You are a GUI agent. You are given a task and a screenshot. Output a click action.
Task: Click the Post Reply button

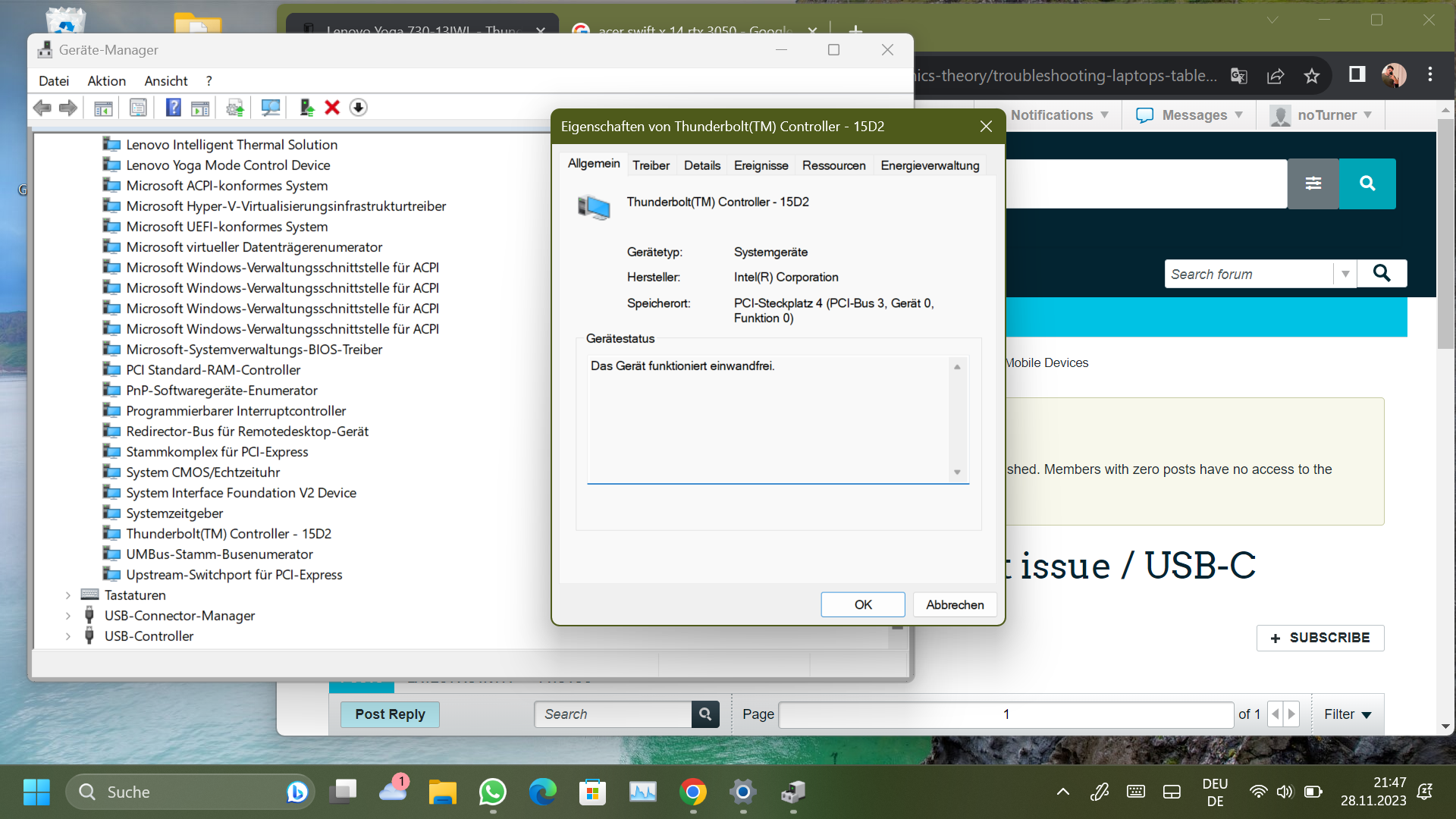(390, 714)
